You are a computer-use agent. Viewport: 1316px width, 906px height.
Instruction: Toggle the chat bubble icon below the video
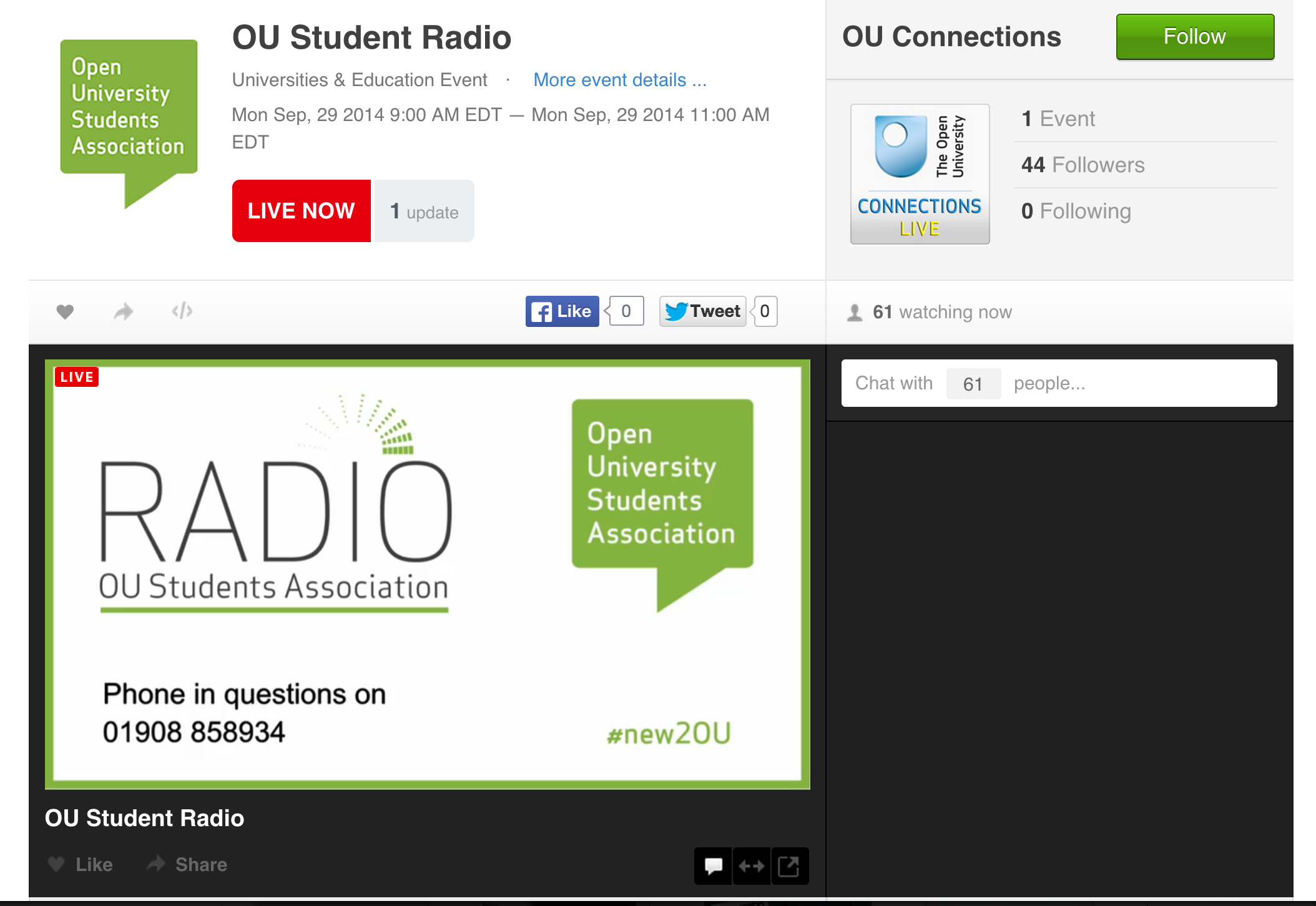point(713,866)
